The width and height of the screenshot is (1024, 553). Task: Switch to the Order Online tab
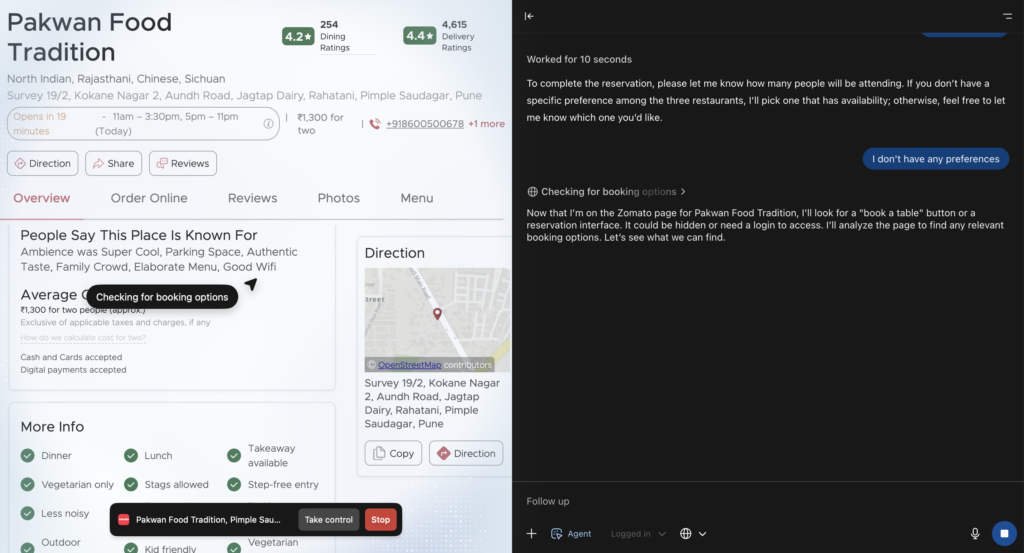[x=149, y=198]
